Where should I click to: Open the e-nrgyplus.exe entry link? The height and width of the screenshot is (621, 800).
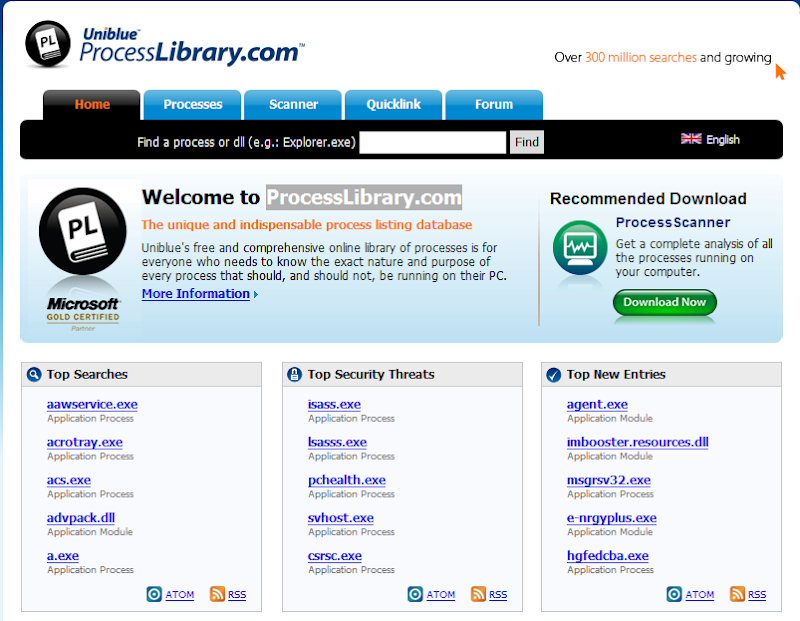pyautogui.click(x=612, y=517)
